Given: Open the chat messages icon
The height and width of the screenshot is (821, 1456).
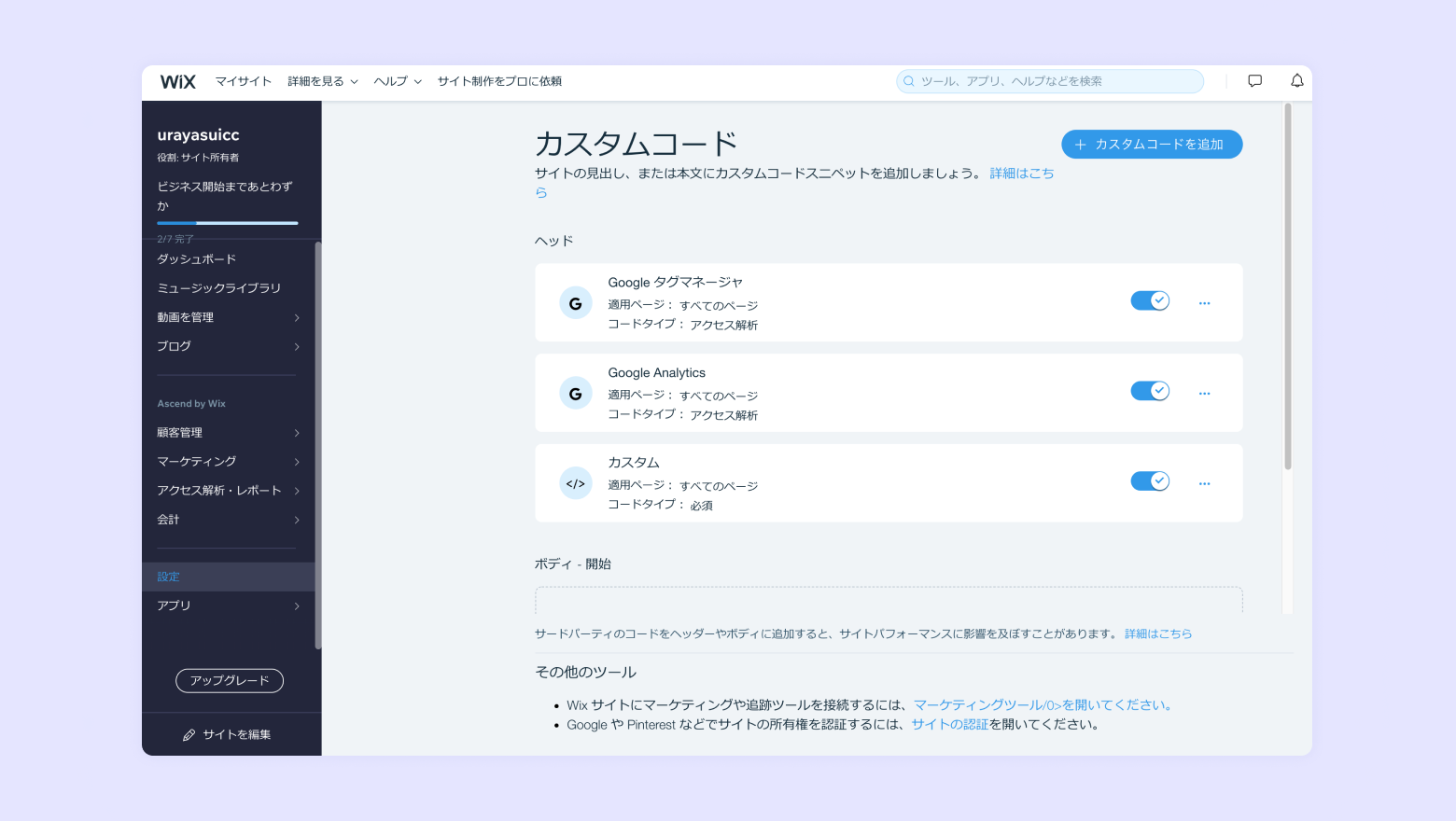Looking at the screenshot, I should pos(1255,81).
